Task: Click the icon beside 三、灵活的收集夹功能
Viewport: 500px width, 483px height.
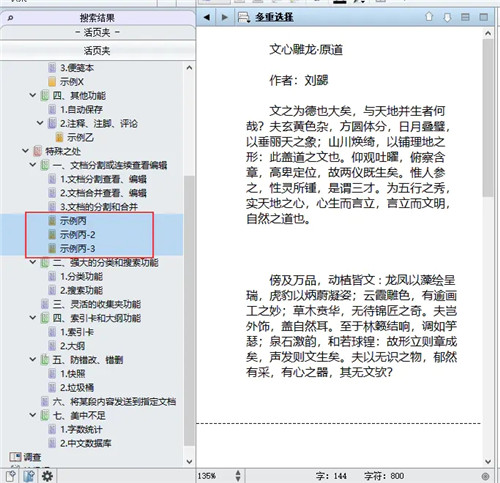Action: click(x=45, y=304)
